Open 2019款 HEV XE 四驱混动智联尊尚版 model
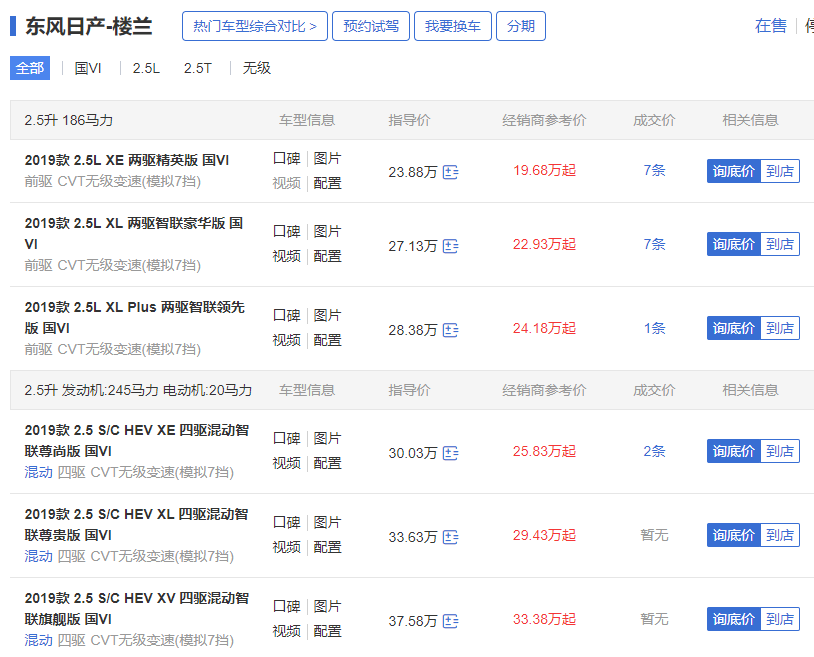The width and height of the screenshot is (814, 657). [137, 441]
